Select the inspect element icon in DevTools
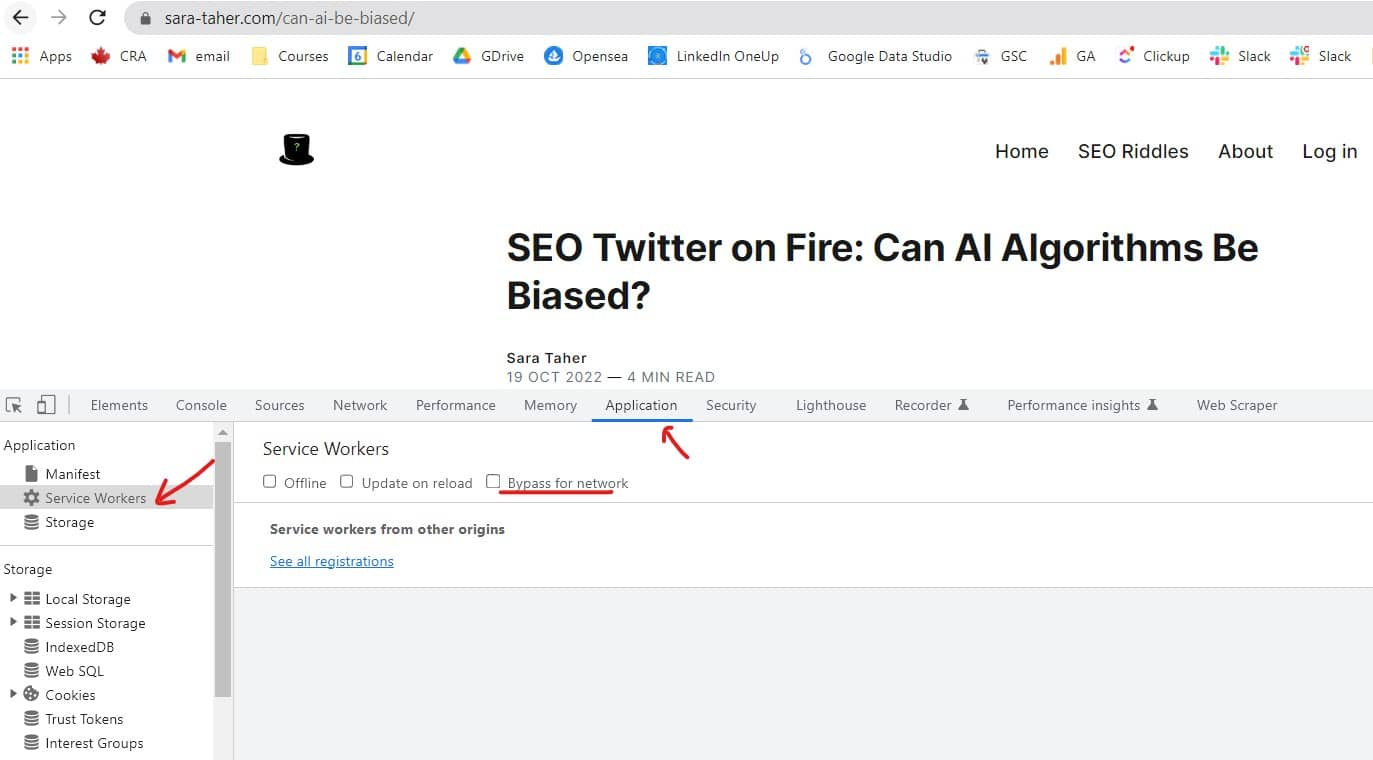Screen dimensions: 1373x760 point(14,403)
